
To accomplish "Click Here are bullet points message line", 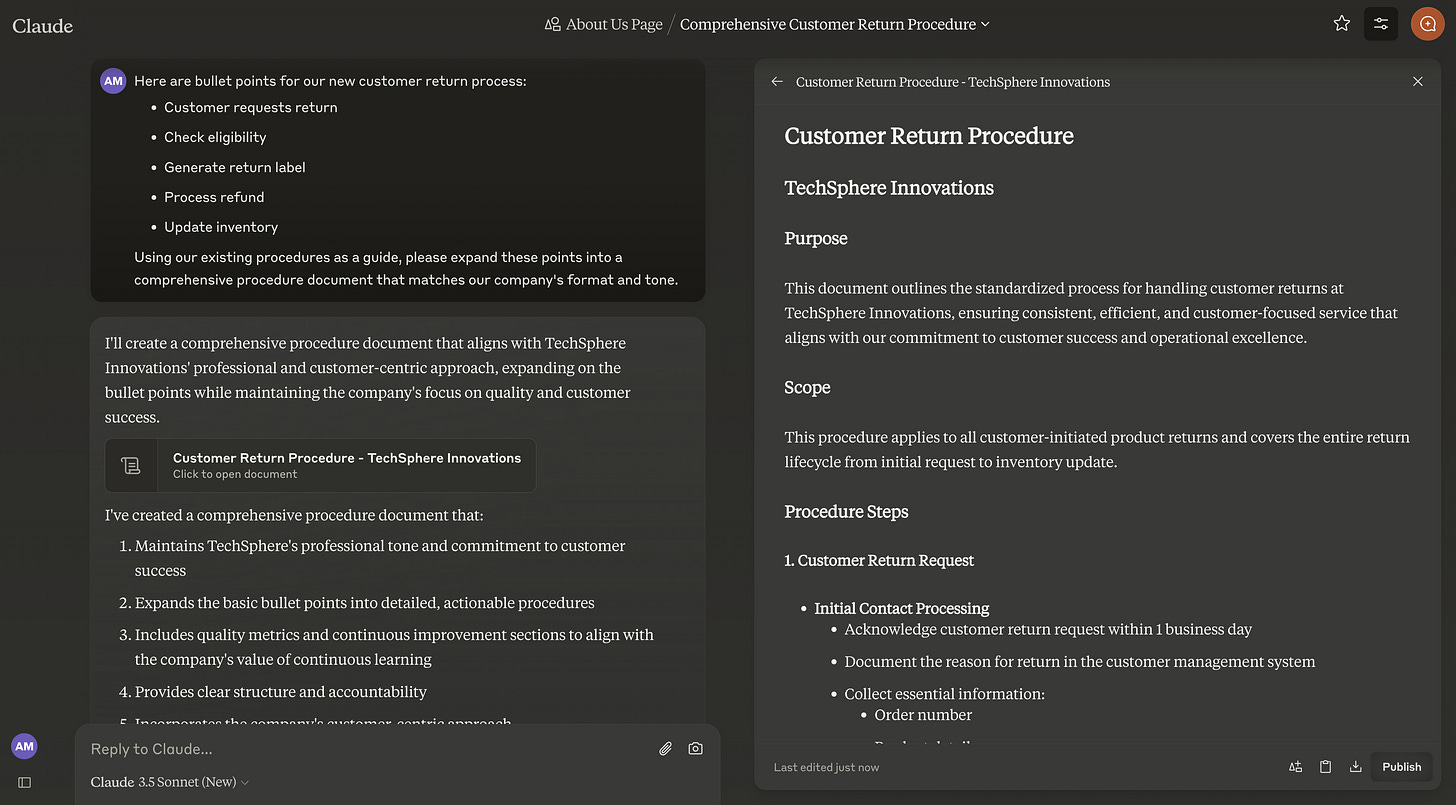I will (330, 81).
